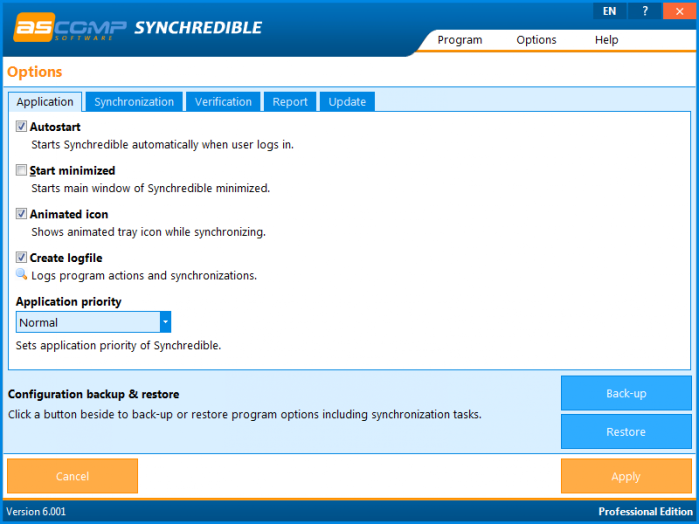The width and height of the screenshot is (699, 524).
Task: Click the Autostart label text
Action: point(55,127)
